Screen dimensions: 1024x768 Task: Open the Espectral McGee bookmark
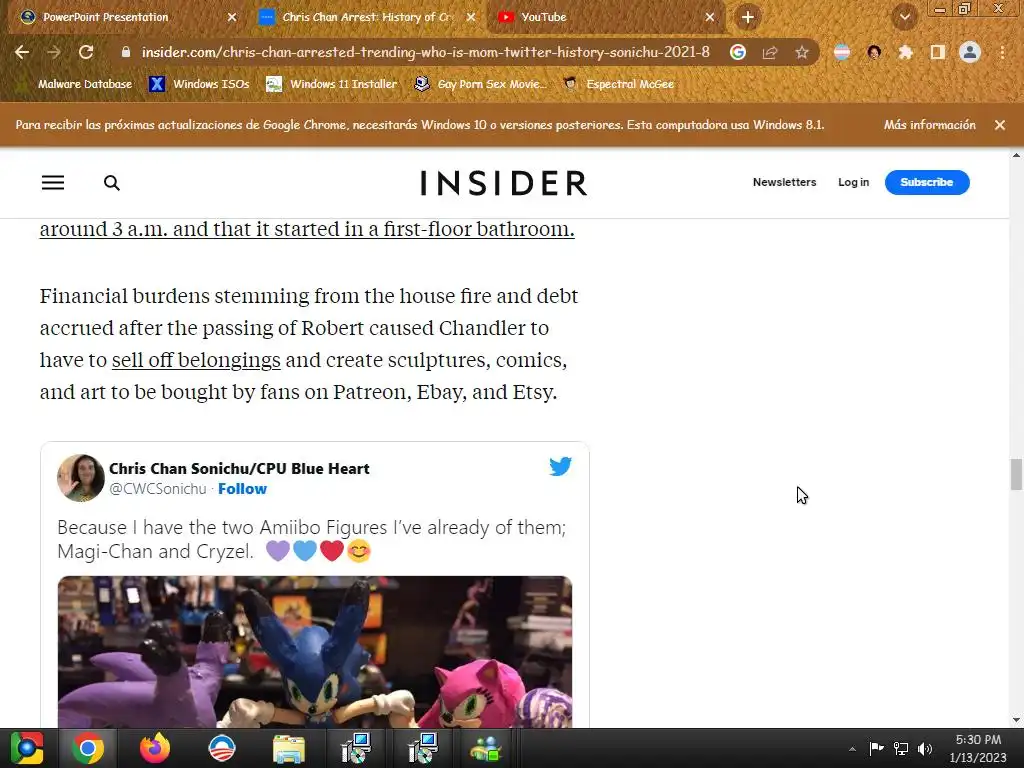618,84
